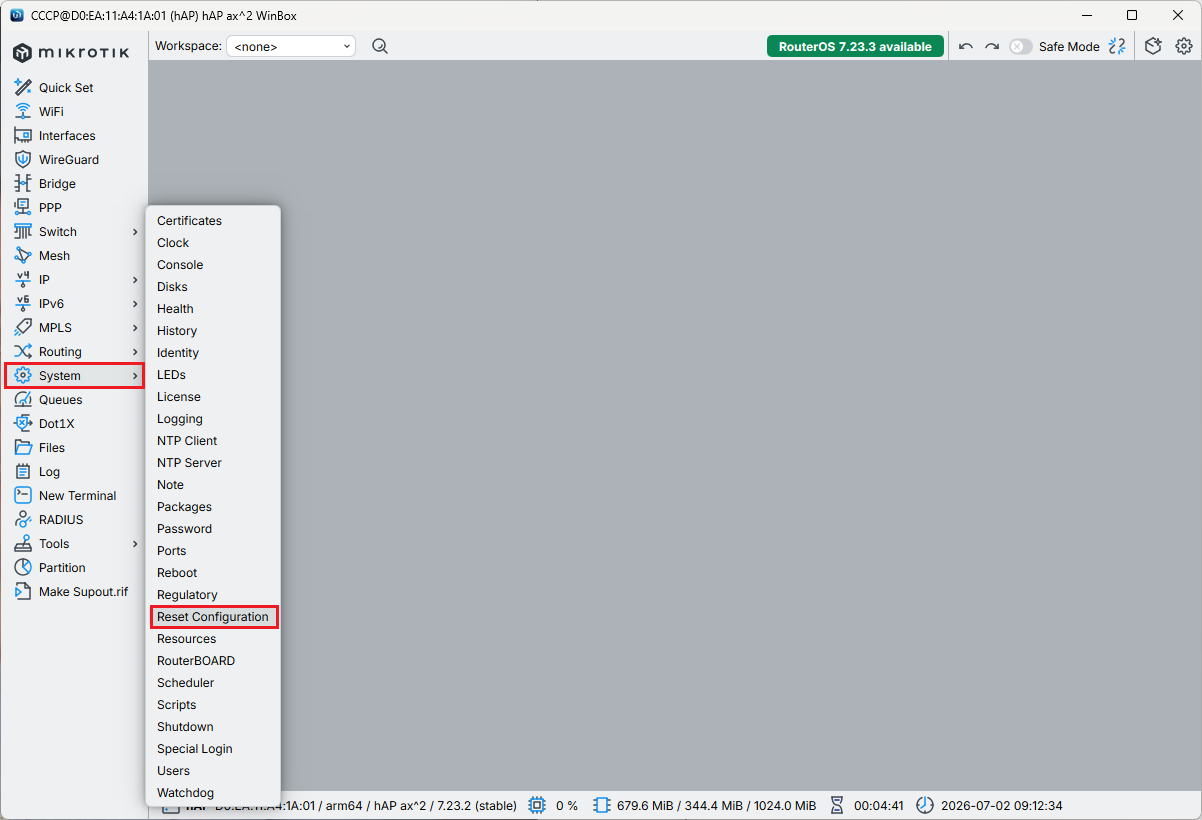1202x820 pixels.
Task: Select Packages in System menu
Action: click(184, 507)
